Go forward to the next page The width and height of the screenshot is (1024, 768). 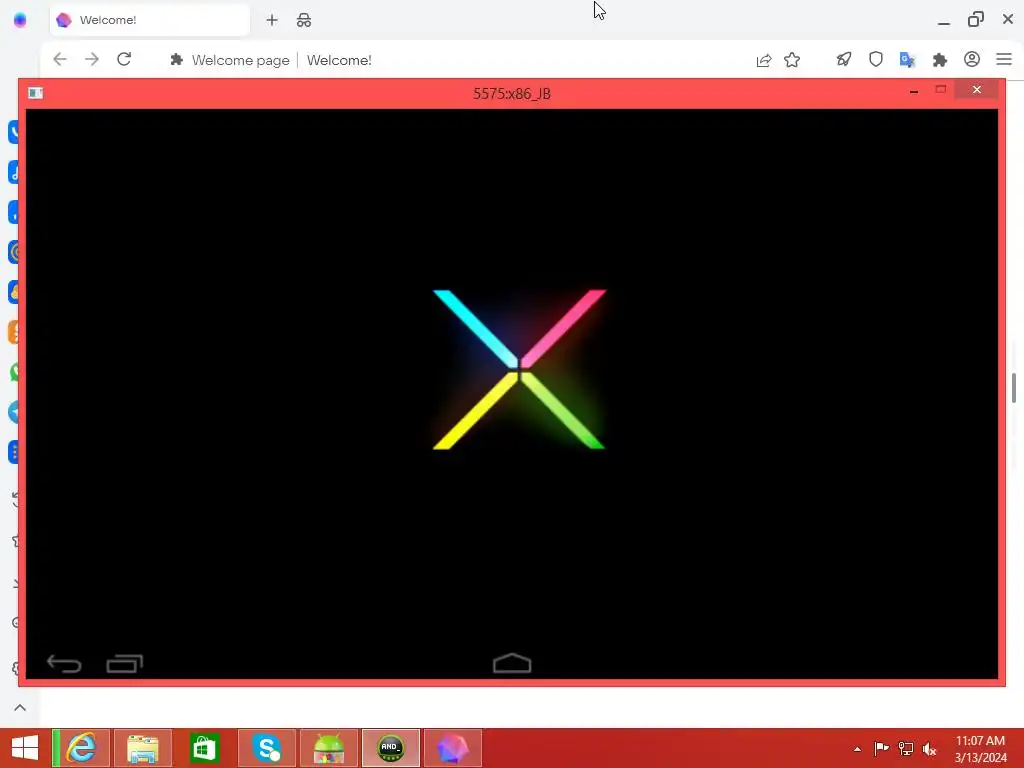click(x=92, y=59)
